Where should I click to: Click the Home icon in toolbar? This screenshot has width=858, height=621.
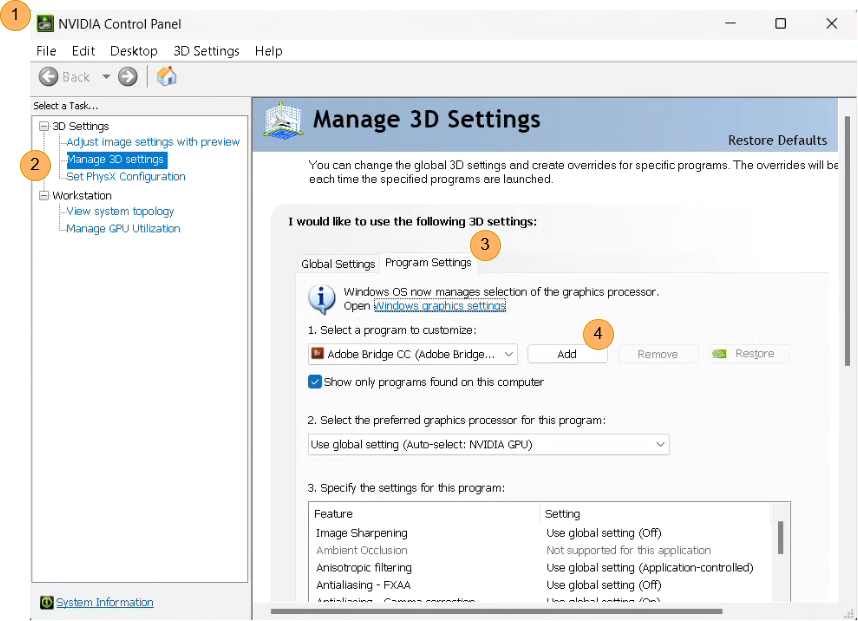tap(167, 77)
